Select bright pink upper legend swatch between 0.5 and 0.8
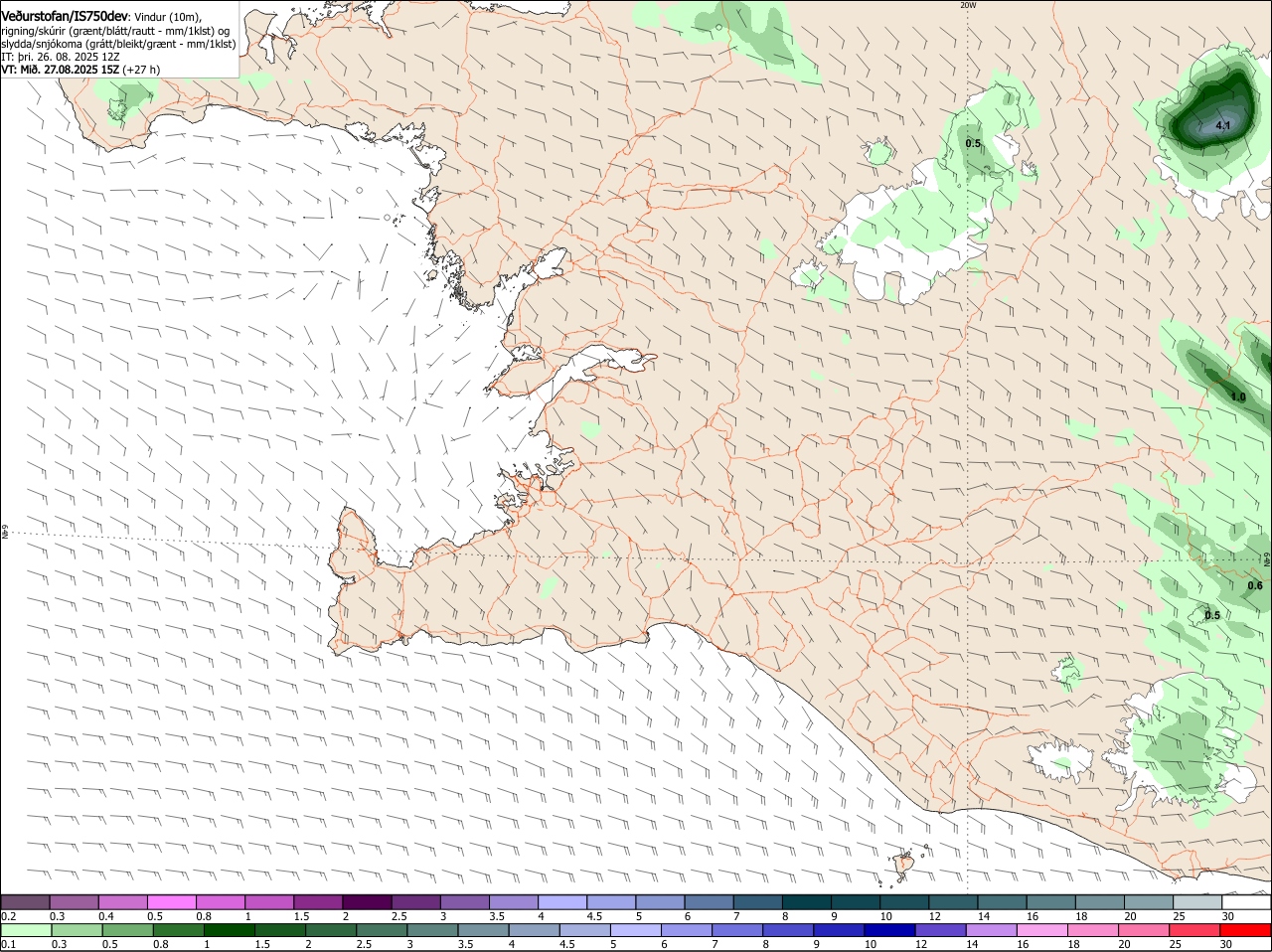This screenshot has height=952, width=1272. tap(172, 901)
